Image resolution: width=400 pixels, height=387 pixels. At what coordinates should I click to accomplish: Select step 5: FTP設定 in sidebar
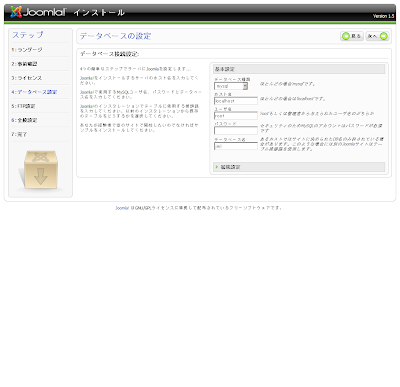[23, 106]
